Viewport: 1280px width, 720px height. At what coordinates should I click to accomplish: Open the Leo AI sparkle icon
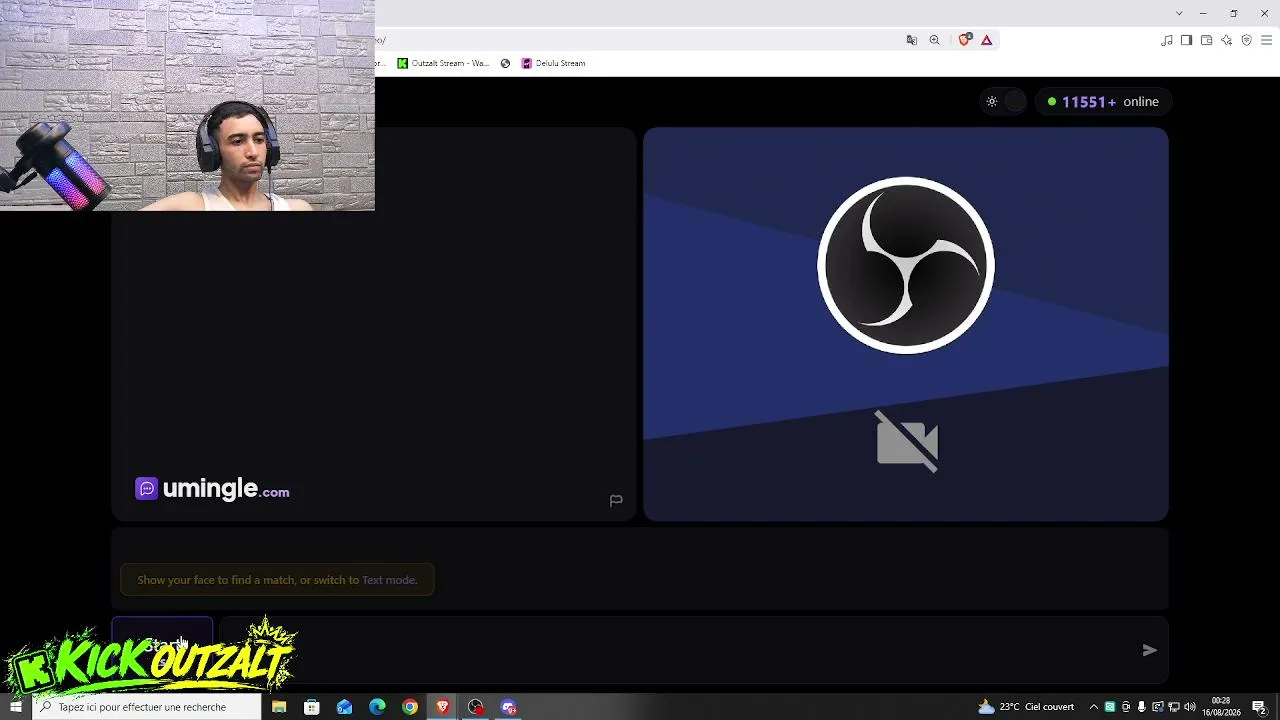(1226, 40)
